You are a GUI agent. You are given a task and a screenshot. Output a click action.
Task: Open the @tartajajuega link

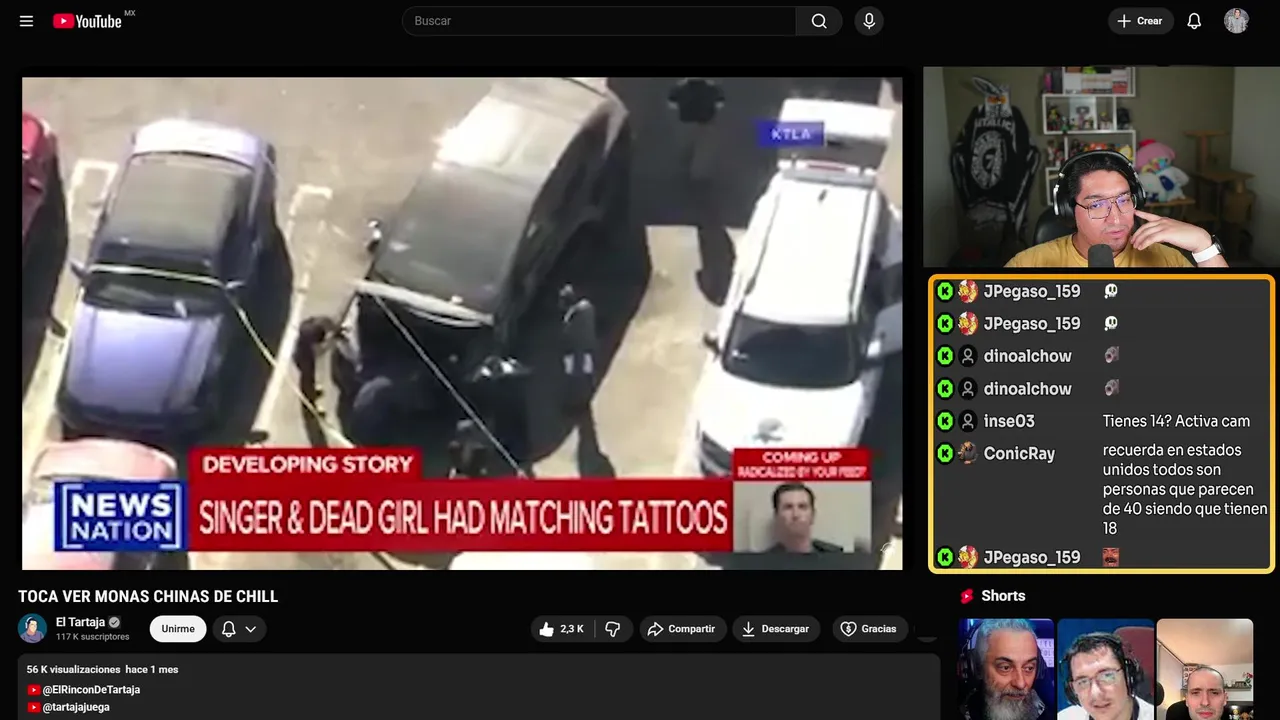pos(76,707)
